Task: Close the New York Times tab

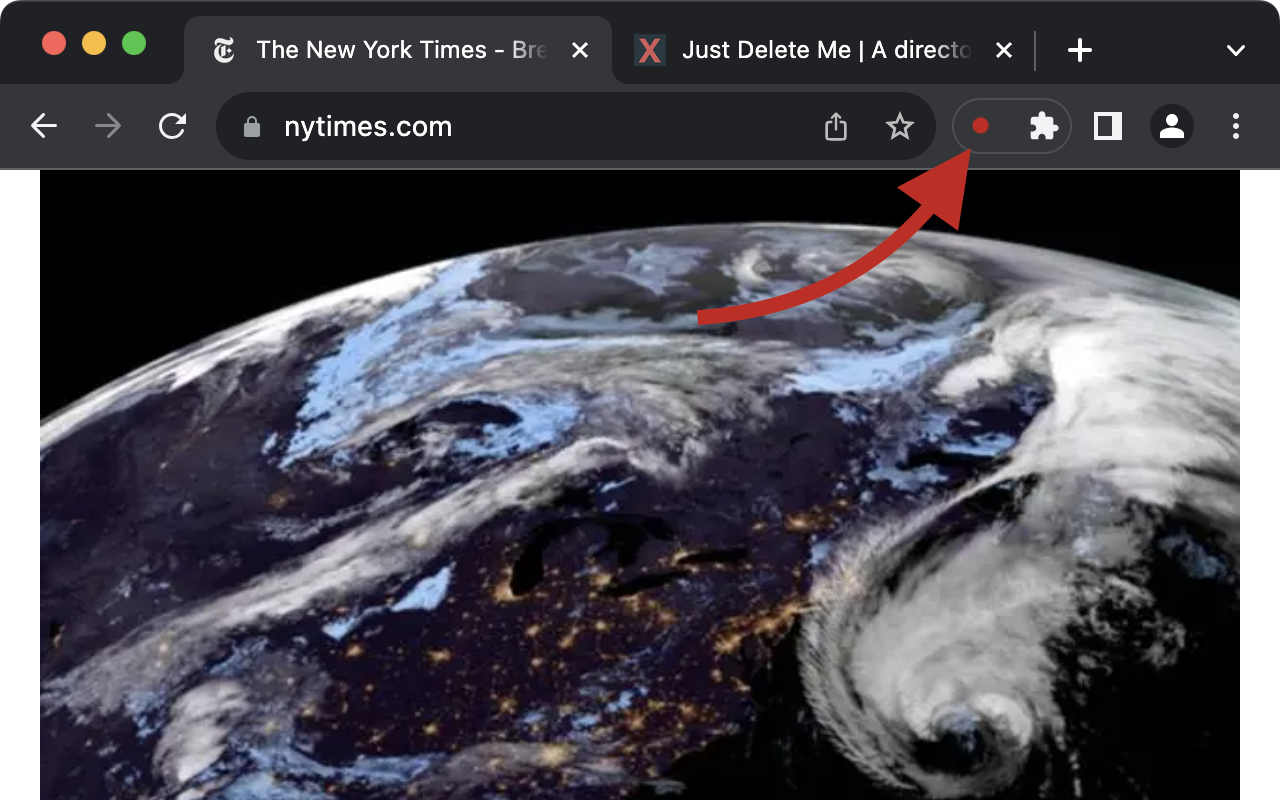Action: [x=580, y=50]
